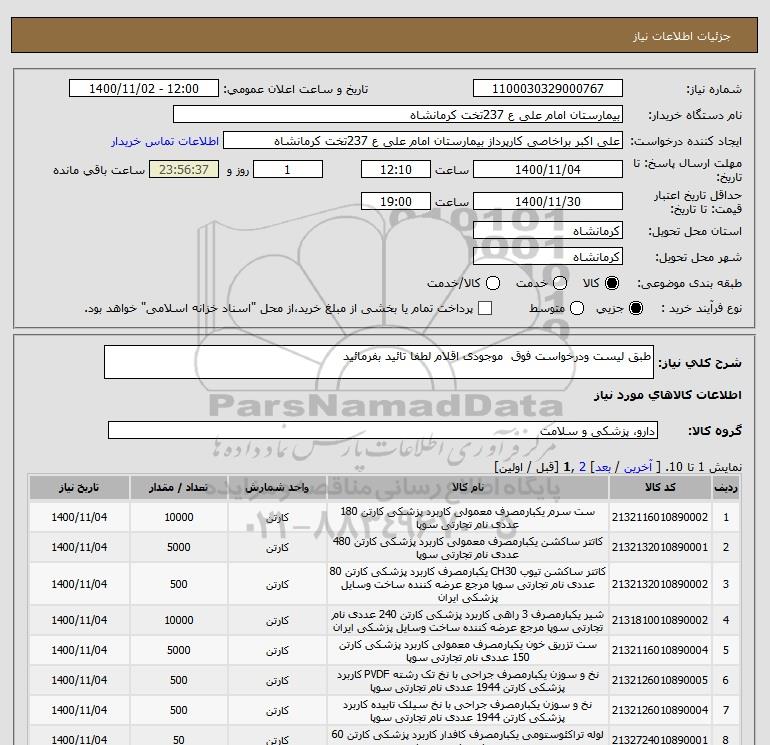Click the delivery city field کرمانشاه

tap(548, 256)
